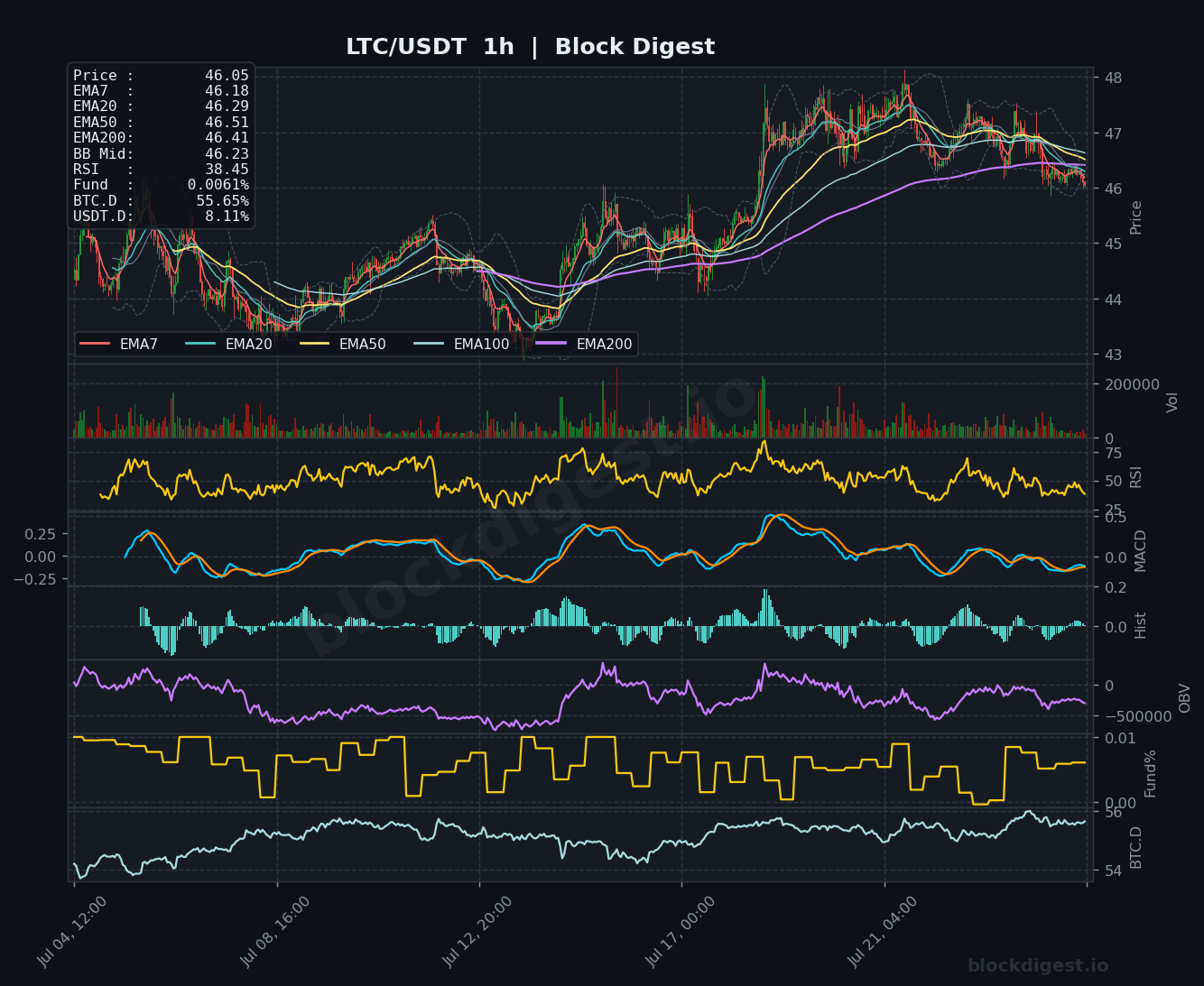The image size is (1204, 986).
Task: Click the MACD axis label
Action: pos(1140,550)
